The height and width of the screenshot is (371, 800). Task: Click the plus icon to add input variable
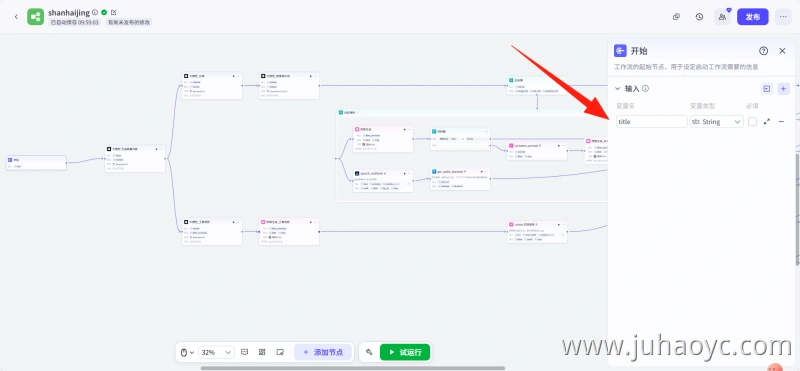click(x=783, y=89)
